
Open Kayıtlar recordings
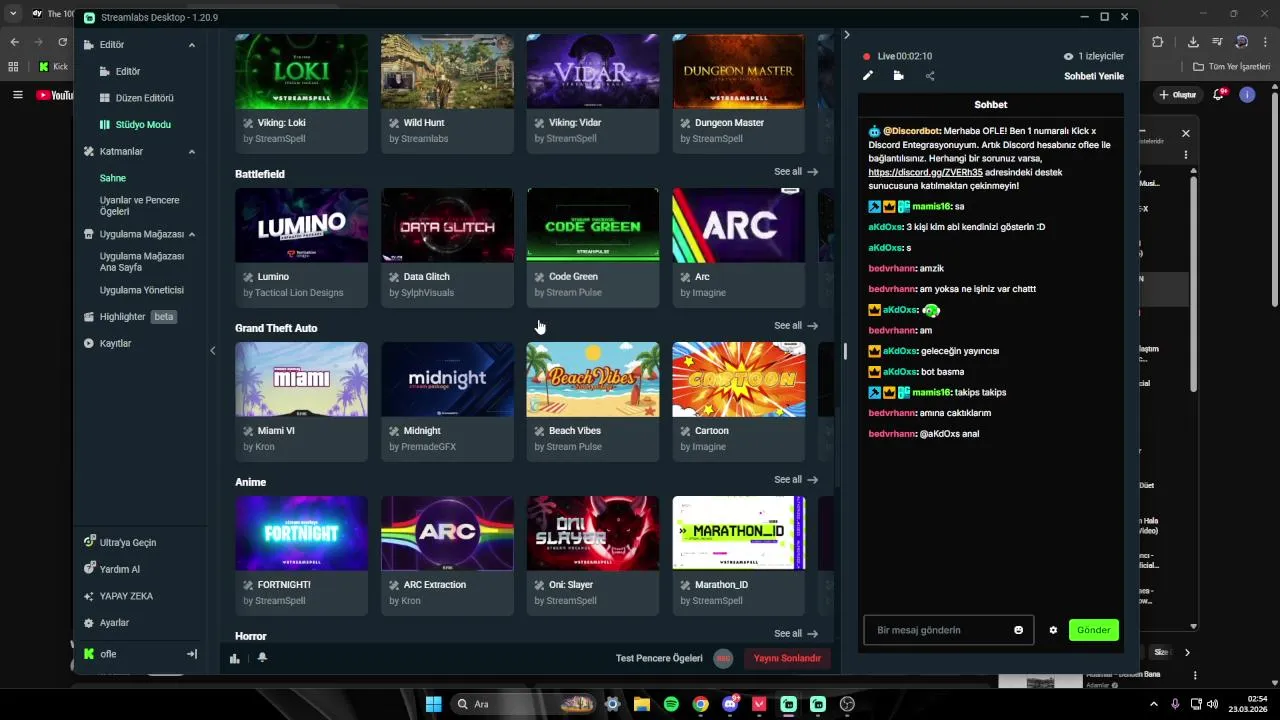pos(108,344)
